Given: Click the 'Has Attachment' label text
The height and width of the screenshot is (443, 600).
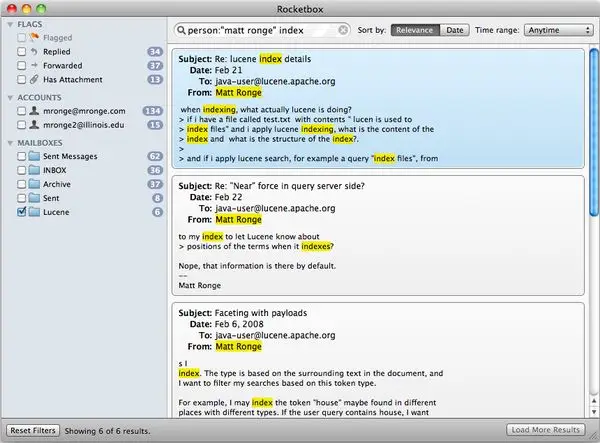Looking at the screenshot, I should [73, 80].
